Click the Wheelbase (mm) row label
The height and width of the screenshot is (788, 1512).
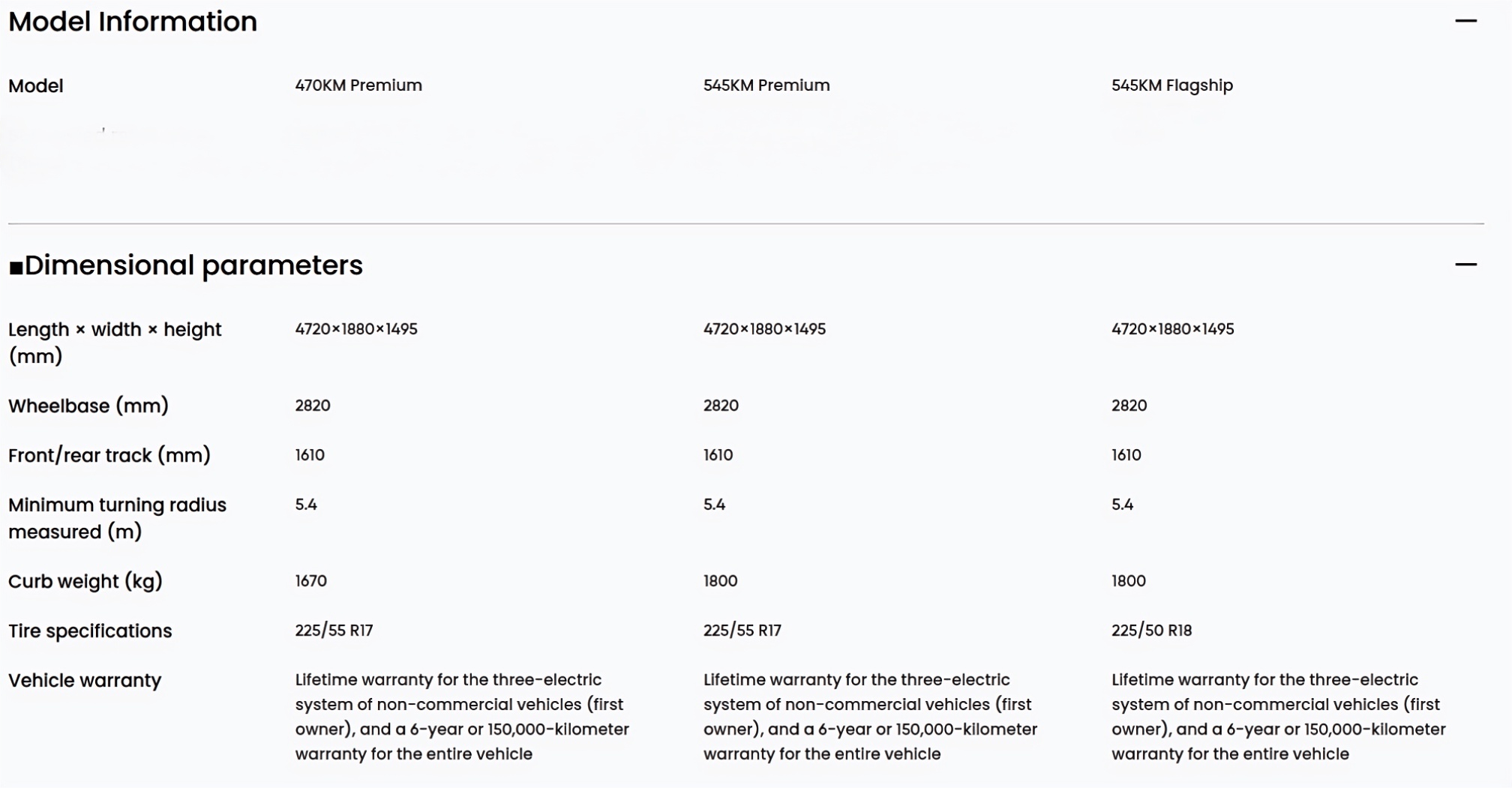point(88,406)
